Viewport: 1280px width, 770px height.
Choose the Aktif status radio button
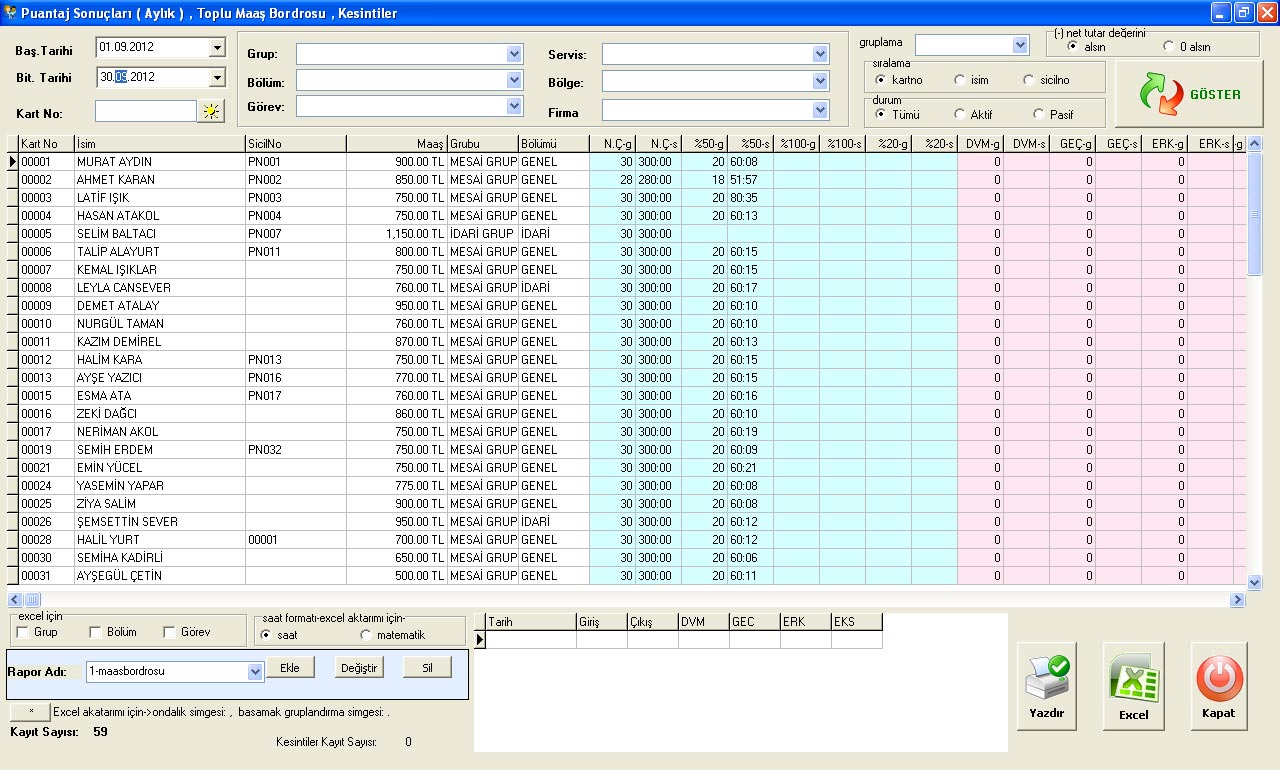(960, 115)
